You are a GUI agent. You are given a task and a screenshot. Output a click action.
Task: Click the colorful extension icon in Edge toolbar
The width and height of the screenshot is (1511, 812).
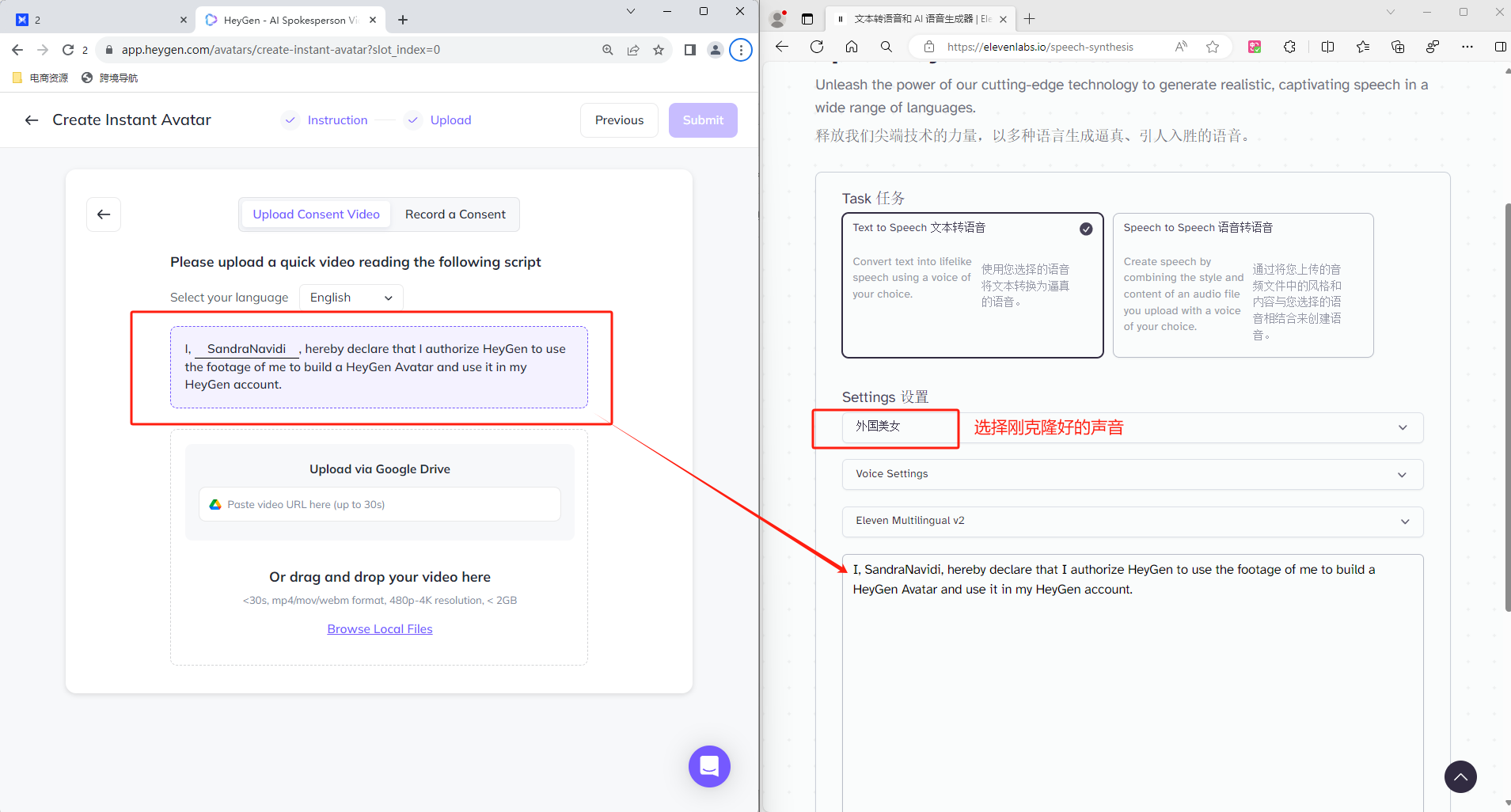(x=1255, y=47)
